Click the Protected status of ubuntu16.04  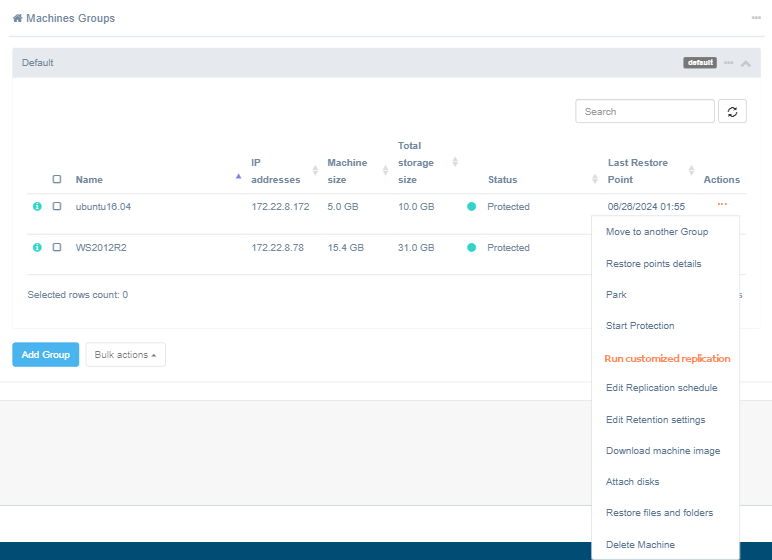[509, 207]
